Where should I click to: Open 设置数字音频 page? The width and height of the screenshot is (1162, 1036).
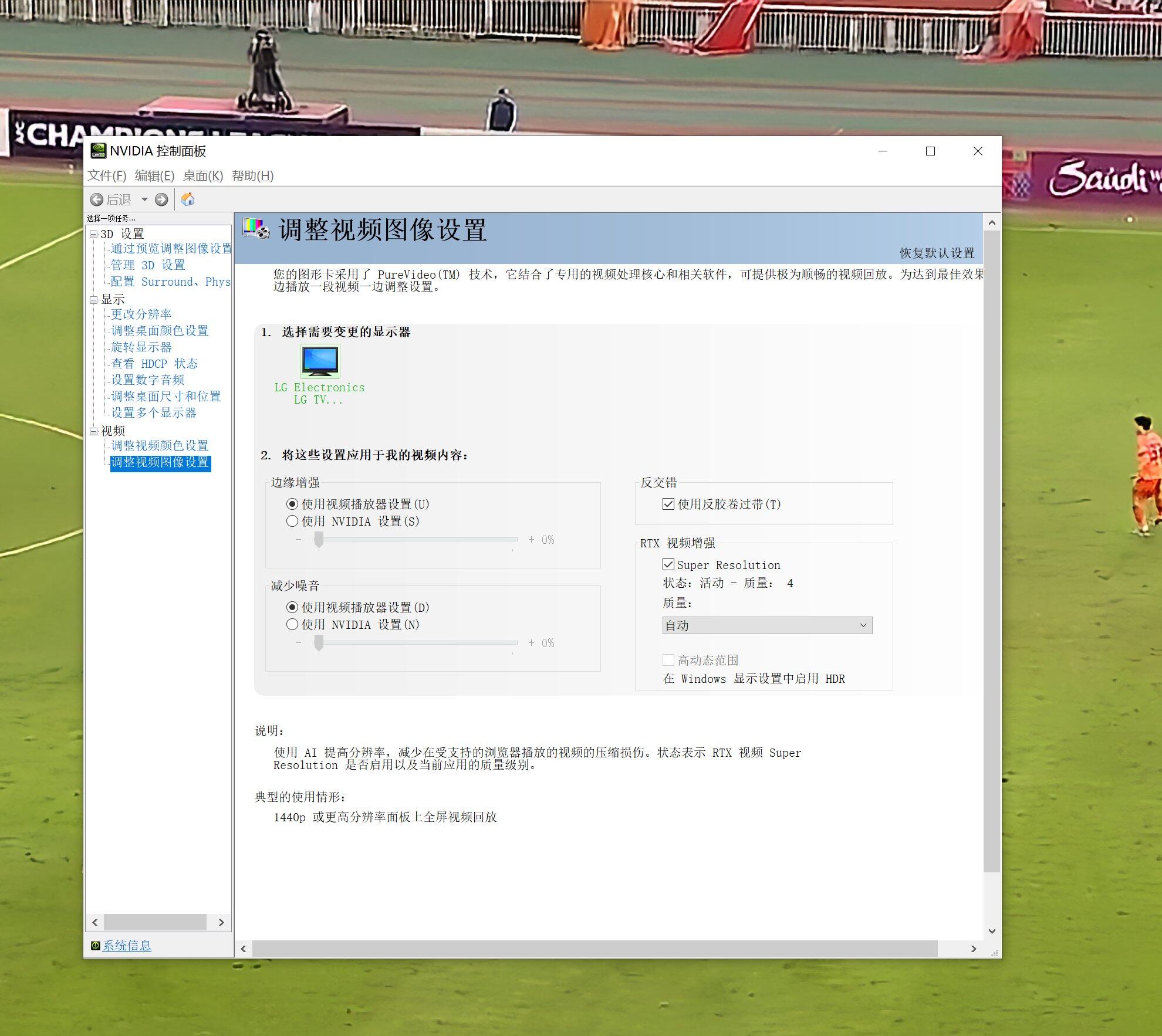148,380
